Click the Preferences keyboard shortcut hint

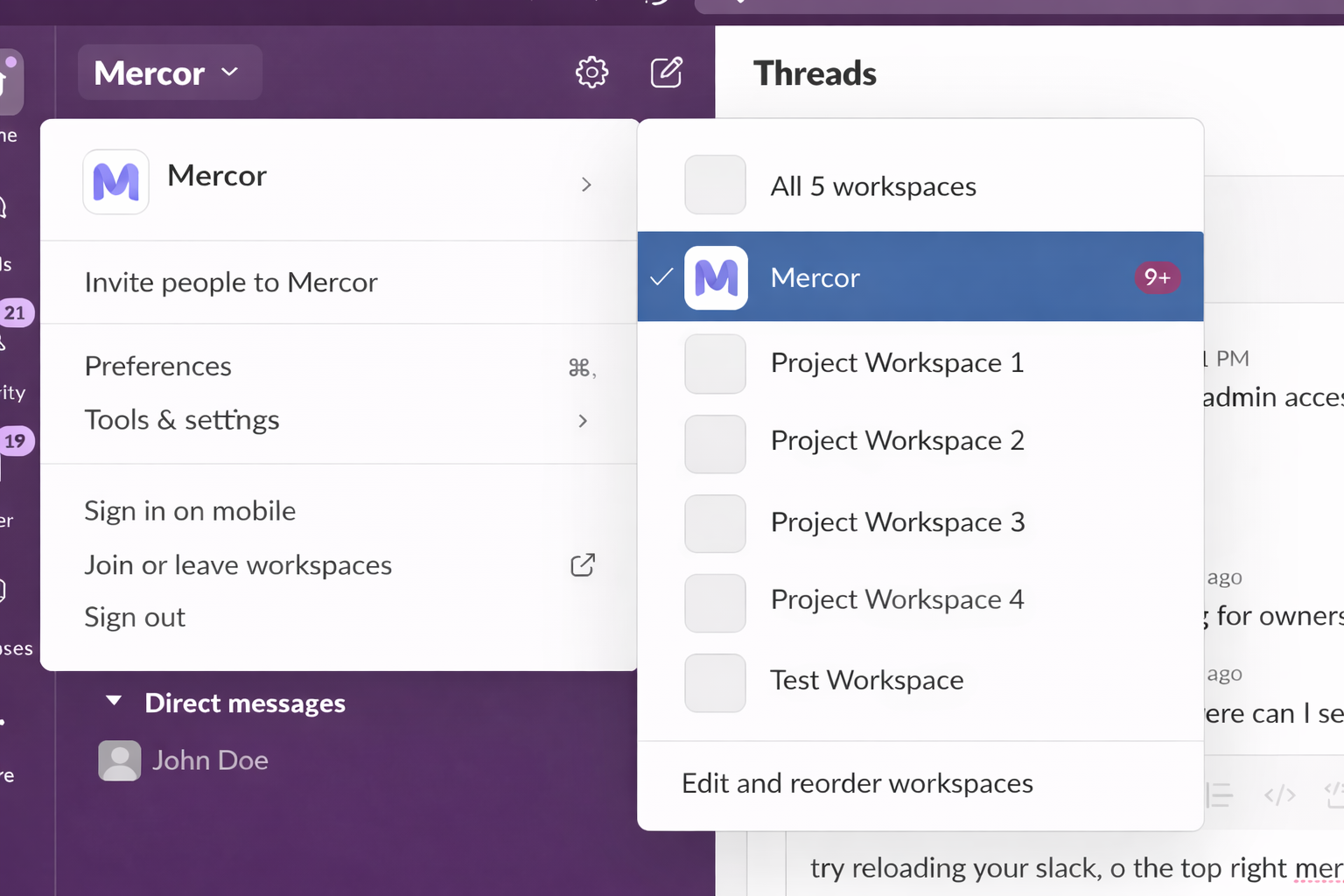coord(582,367)
